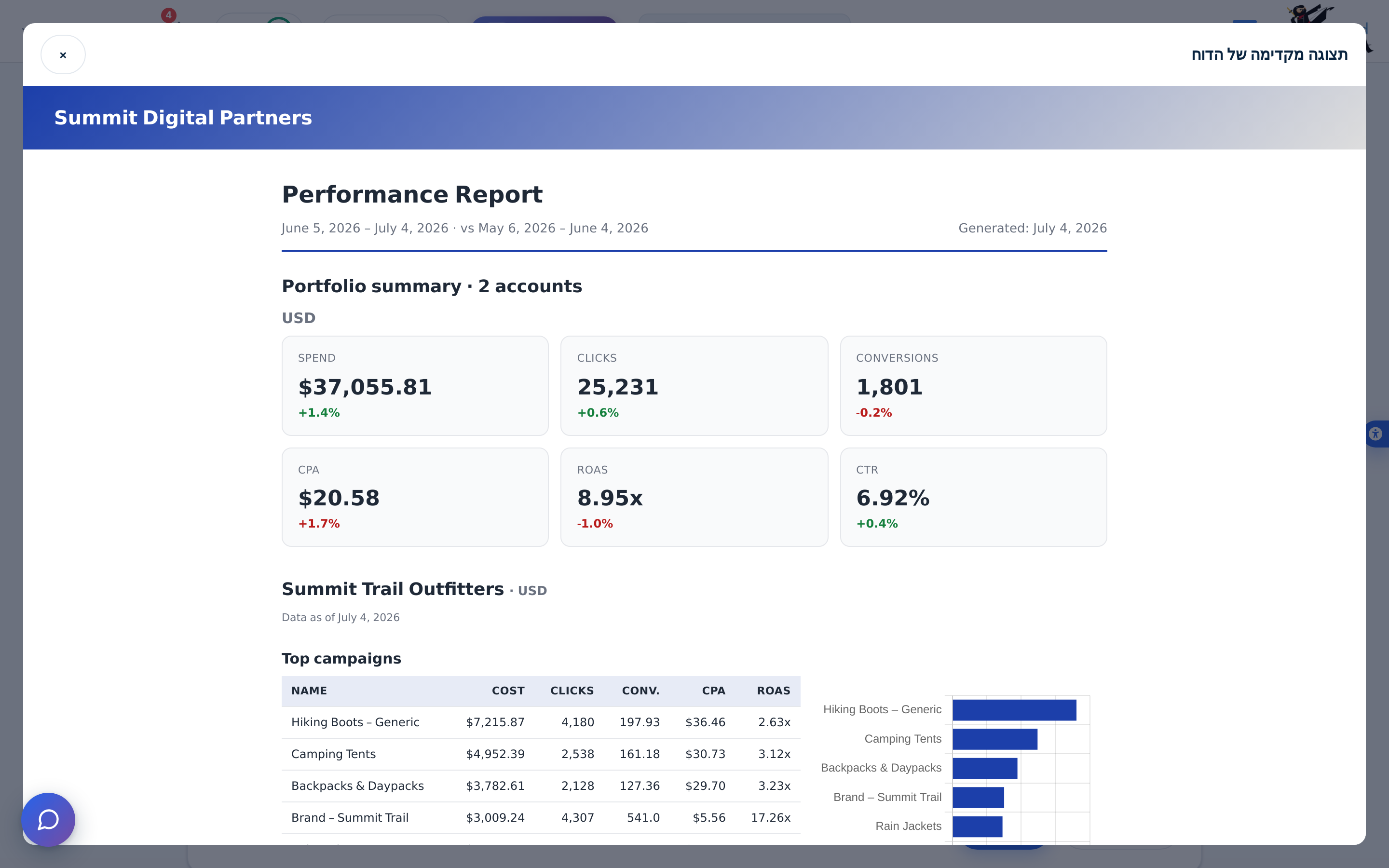Select the CLICKS card value 25,231
The height and width of the screenshot is (868, 1389).
618,387
